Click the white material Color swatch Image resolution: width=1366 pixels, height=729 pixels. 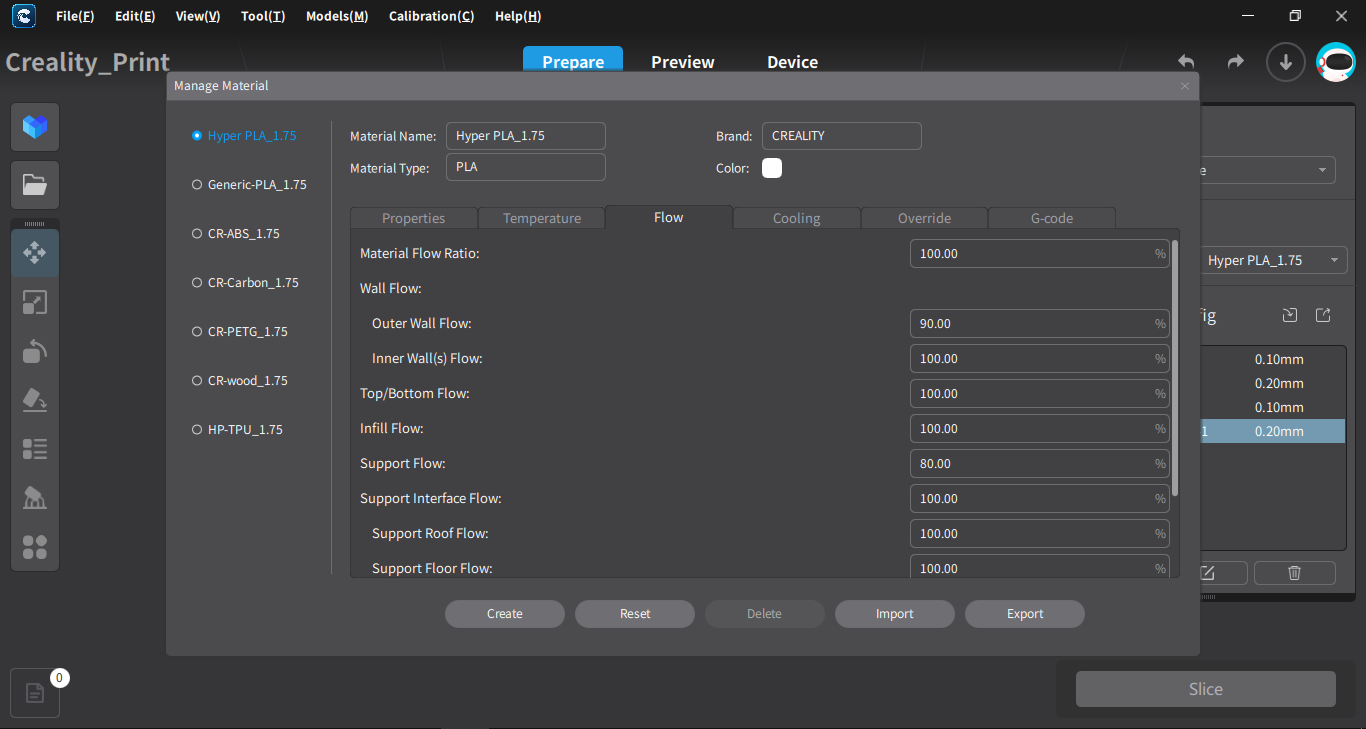(x=772, y=168)
